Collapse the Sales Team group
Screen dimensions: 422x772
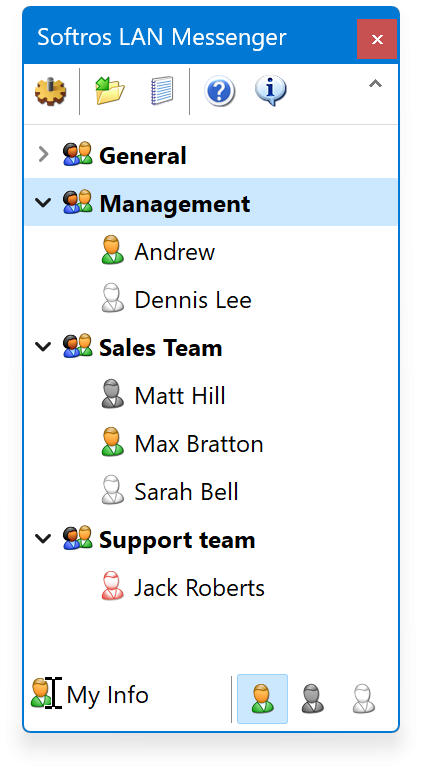[44, 347]
